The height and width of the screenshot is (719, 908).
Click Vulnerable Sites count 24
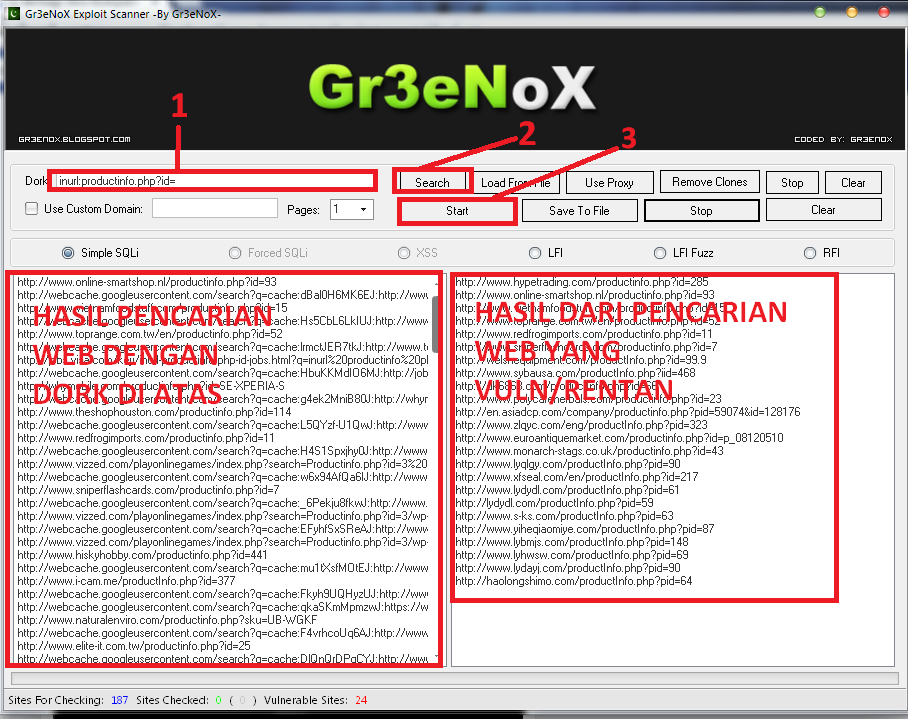tap(361, 700)
